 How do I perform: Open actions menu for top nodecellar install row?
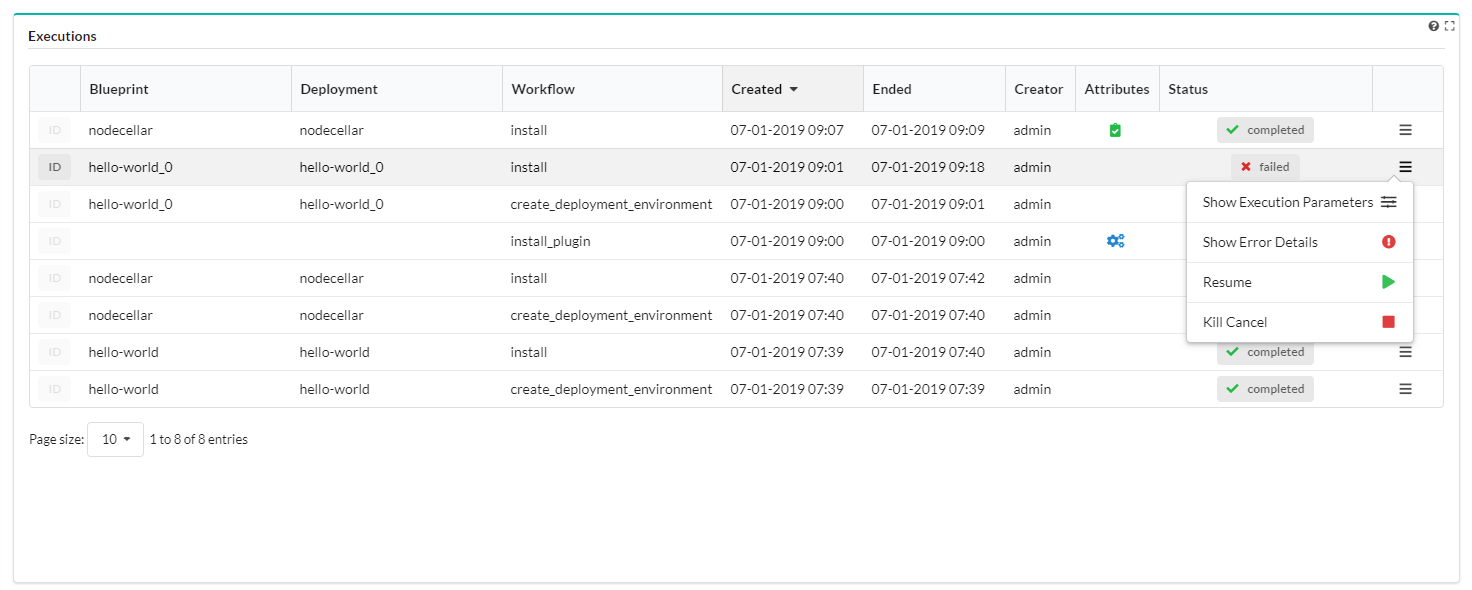pyautogui.click(x=1405, y=130)
